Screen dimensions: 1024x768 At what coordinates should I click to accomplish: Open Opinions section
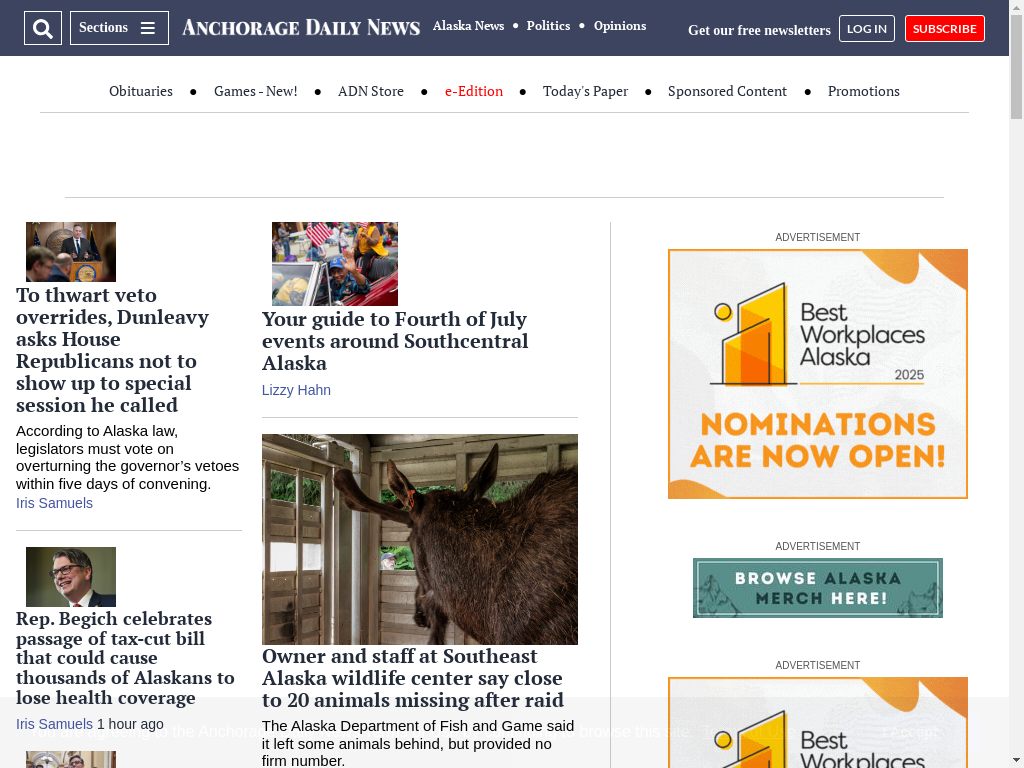[x=620, y=26]
